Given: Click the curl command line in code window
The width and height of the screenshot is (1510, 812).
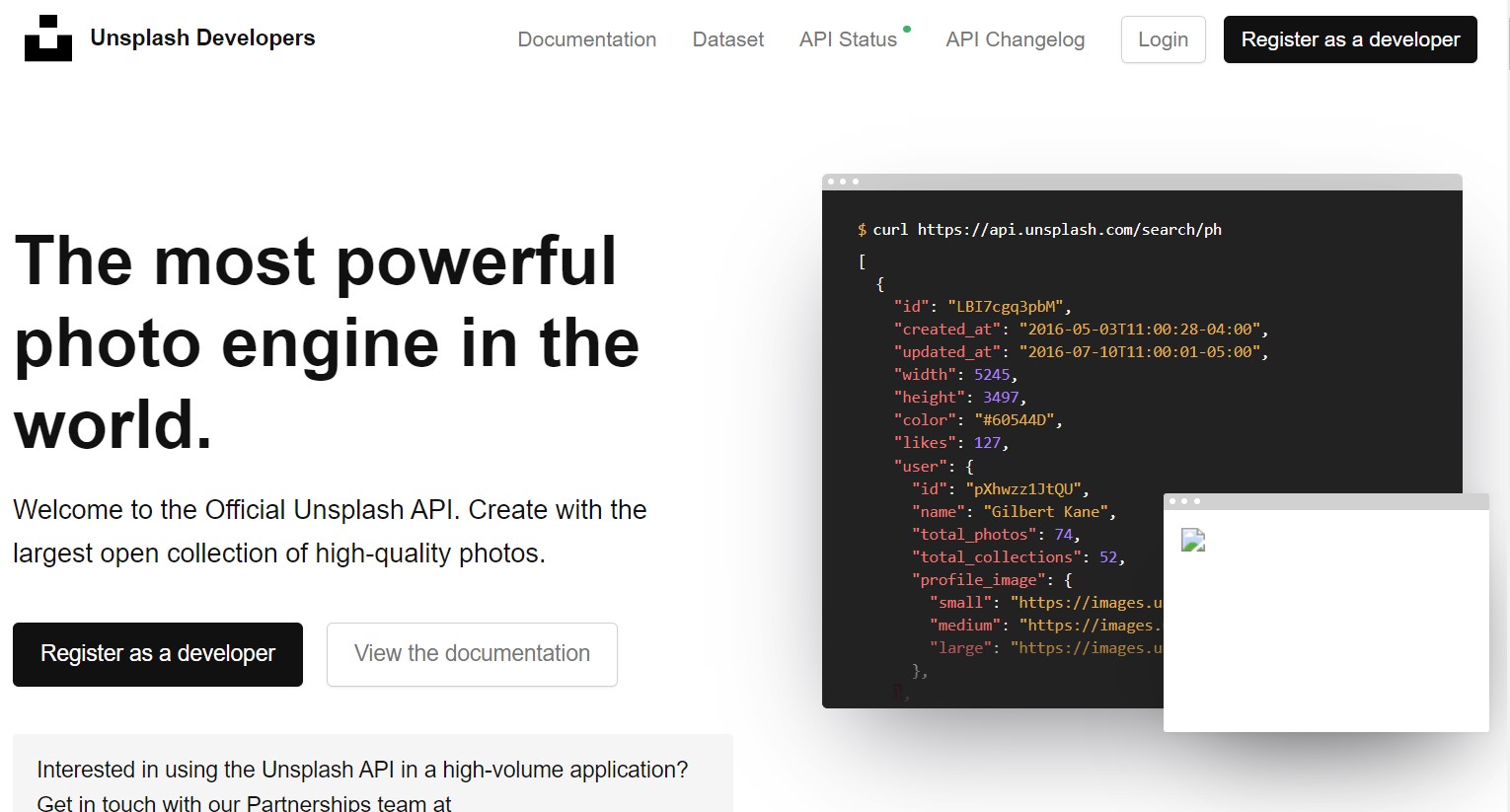Looking at the screenshot, I should point(1039,229).
